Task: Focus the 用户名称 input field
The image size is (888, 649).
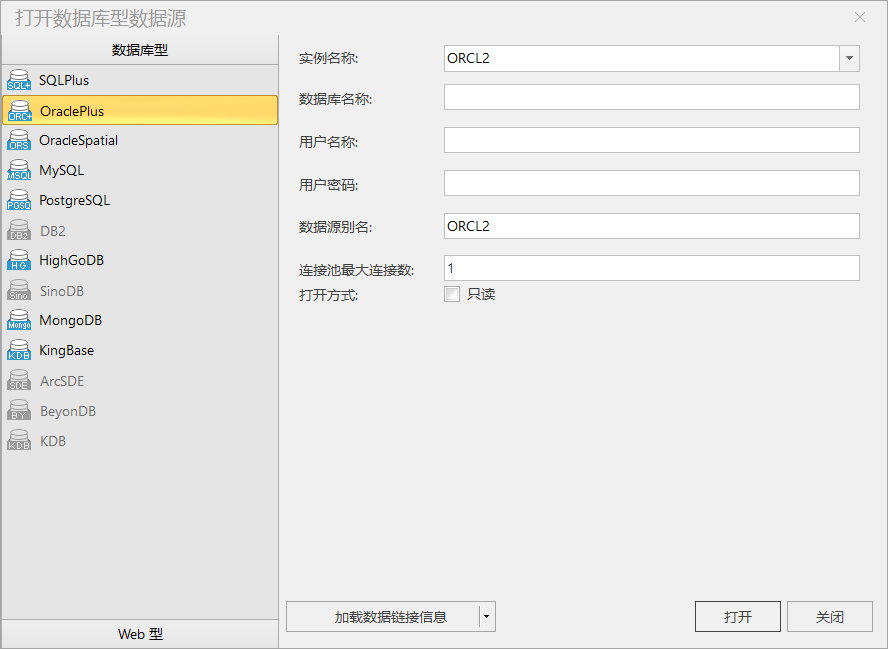Action: click(x=652, y=140)
